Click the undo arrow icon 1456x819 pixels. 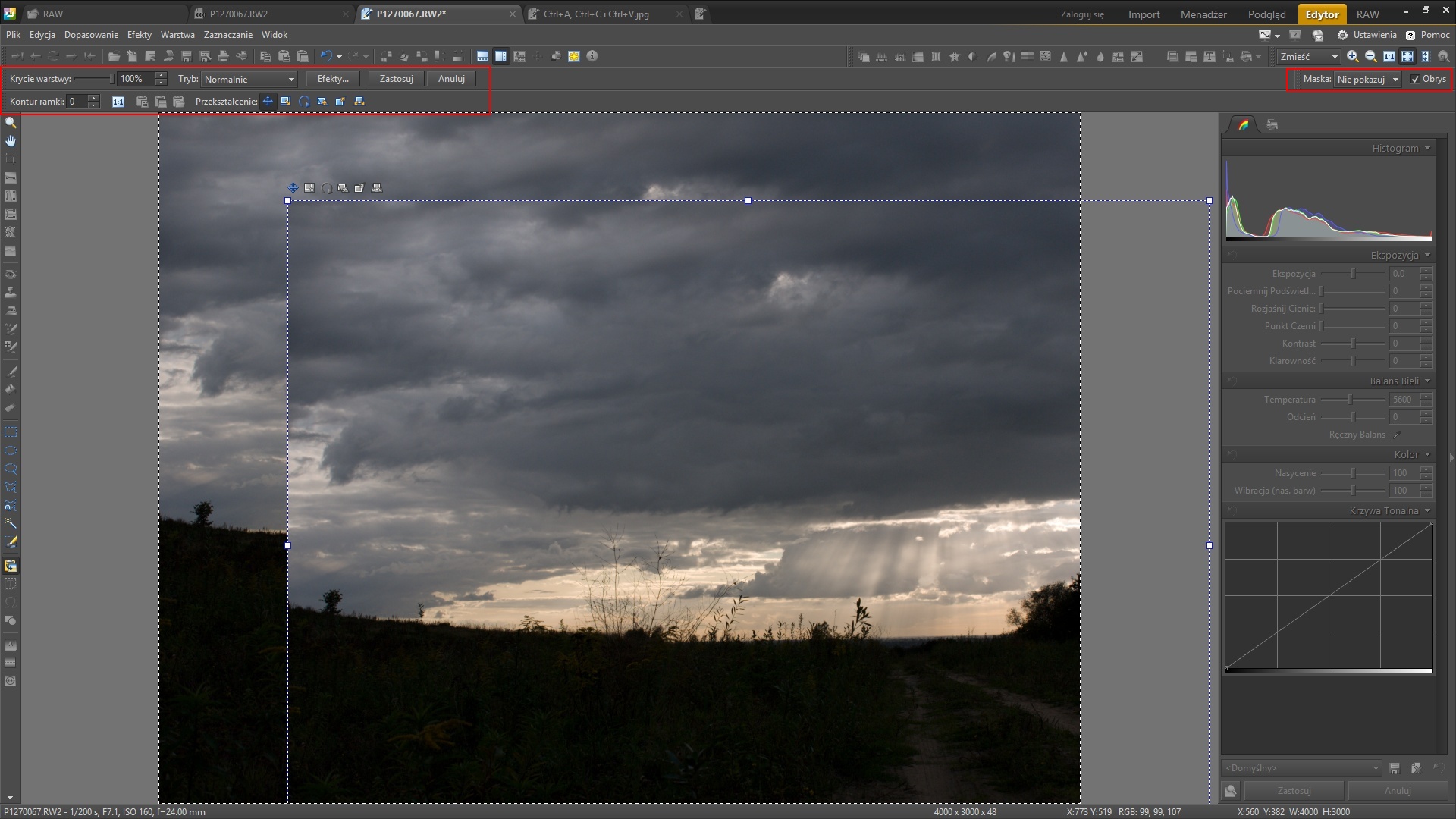click(x=326, y=56)
